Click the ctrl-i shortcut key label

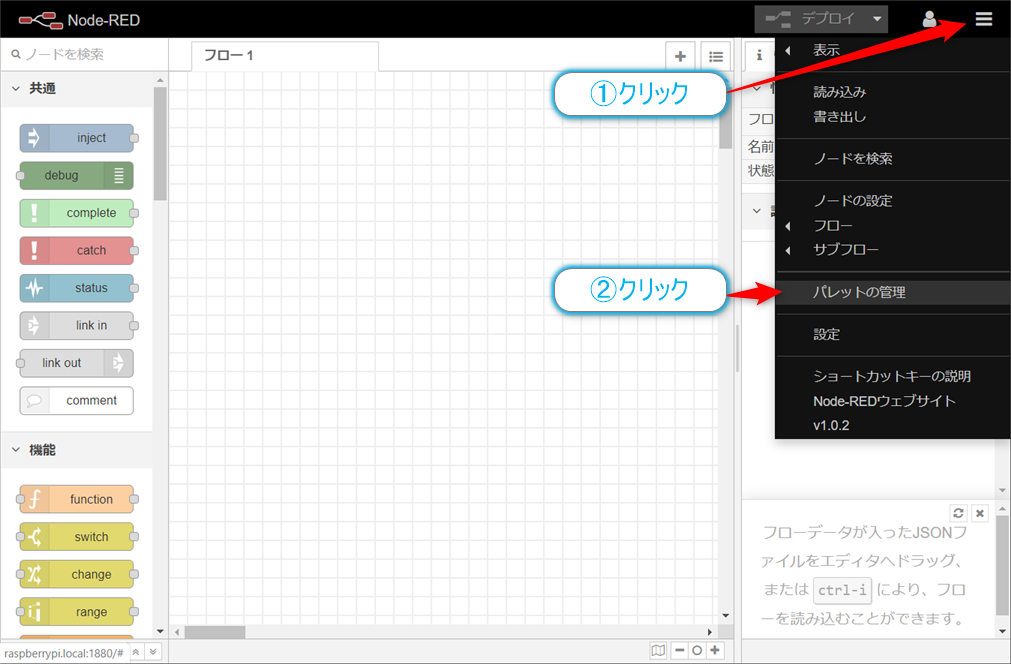(x=842, y=590)
